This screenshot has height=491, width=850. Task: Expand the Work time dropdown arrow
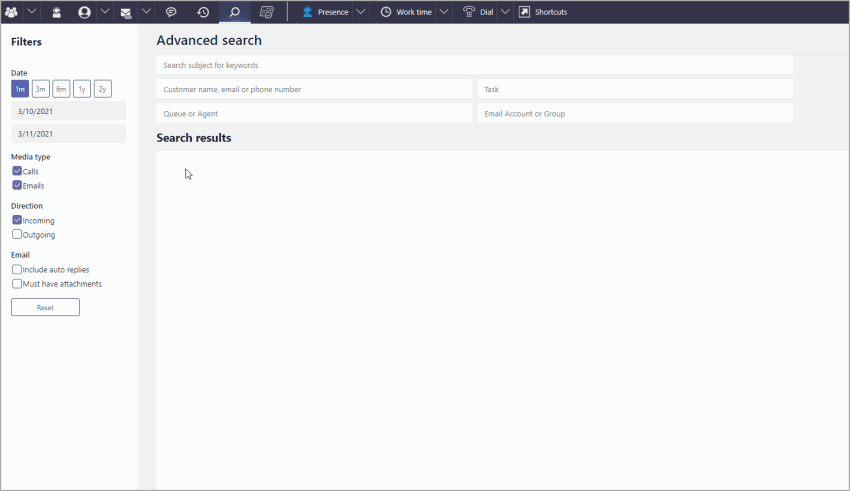click(x=443, y=12)
